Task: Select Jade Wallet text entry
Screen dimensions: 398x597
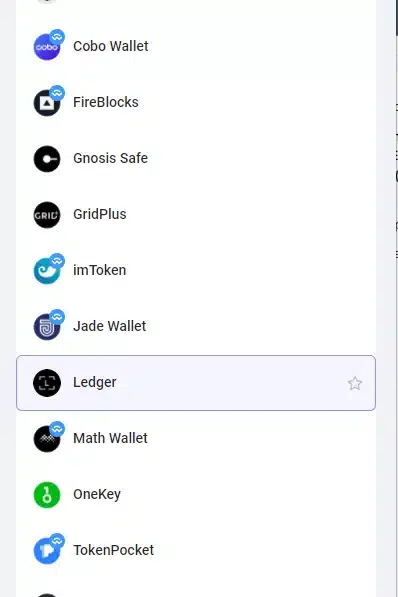Action: (109, 326)
